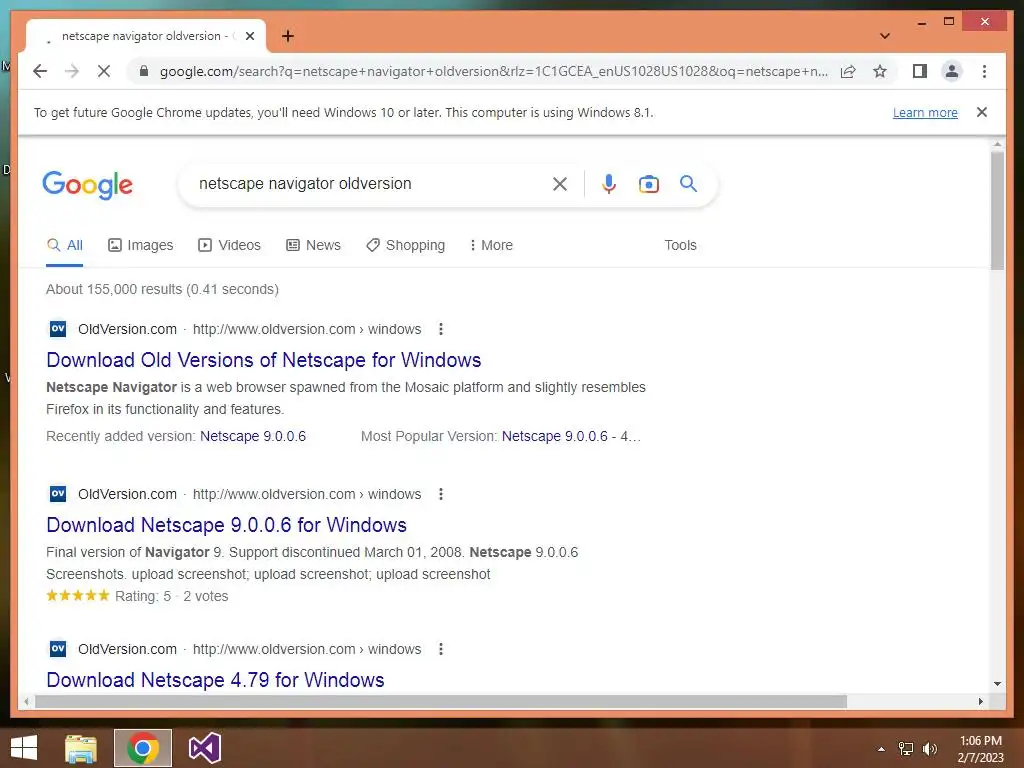1024x768 pixels.
Task: Close the netscape navigator oldversion tab
Action: 249,36
